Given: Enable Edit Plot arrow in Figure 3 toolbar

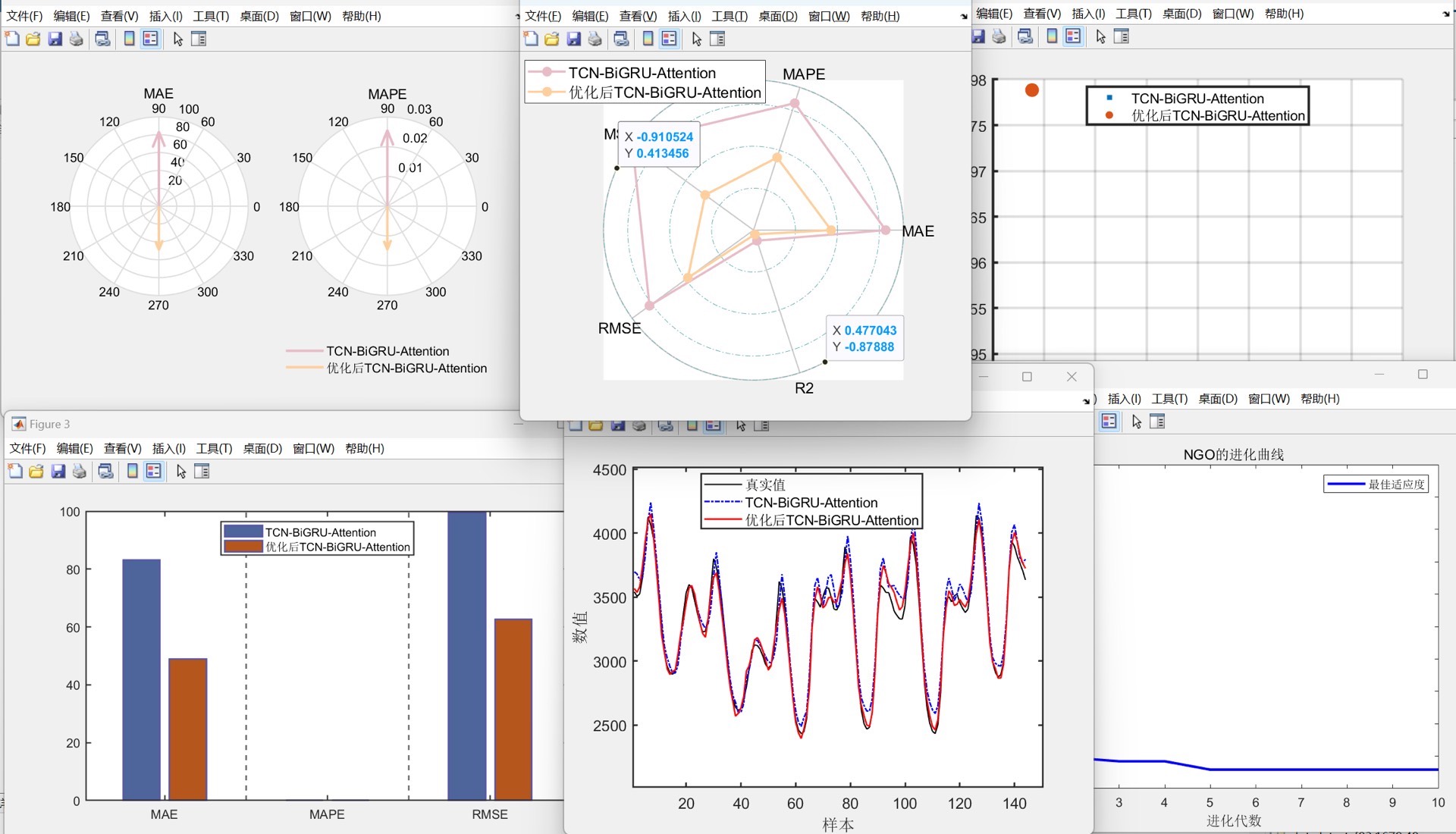Looking at the screenshot, I should [x=181, y=472].
